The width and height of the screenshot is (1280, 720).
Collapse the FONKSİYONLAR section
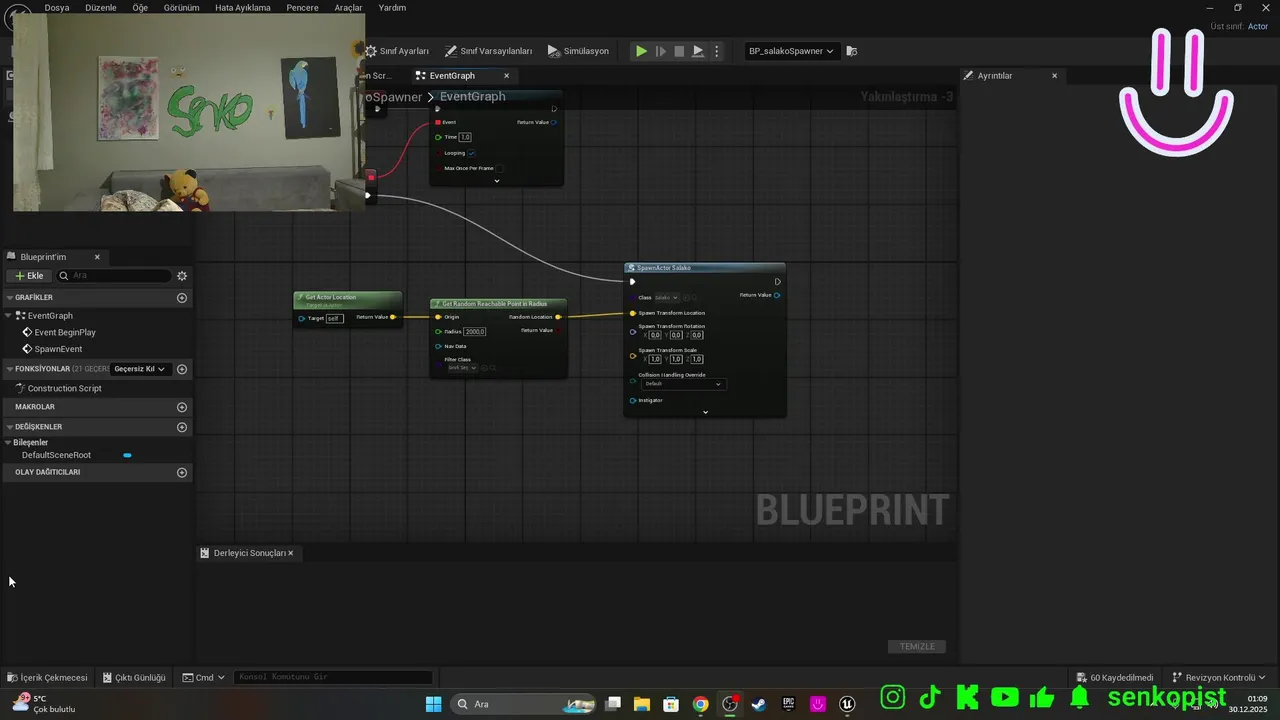pyautogui.click(x=9, y=369)
